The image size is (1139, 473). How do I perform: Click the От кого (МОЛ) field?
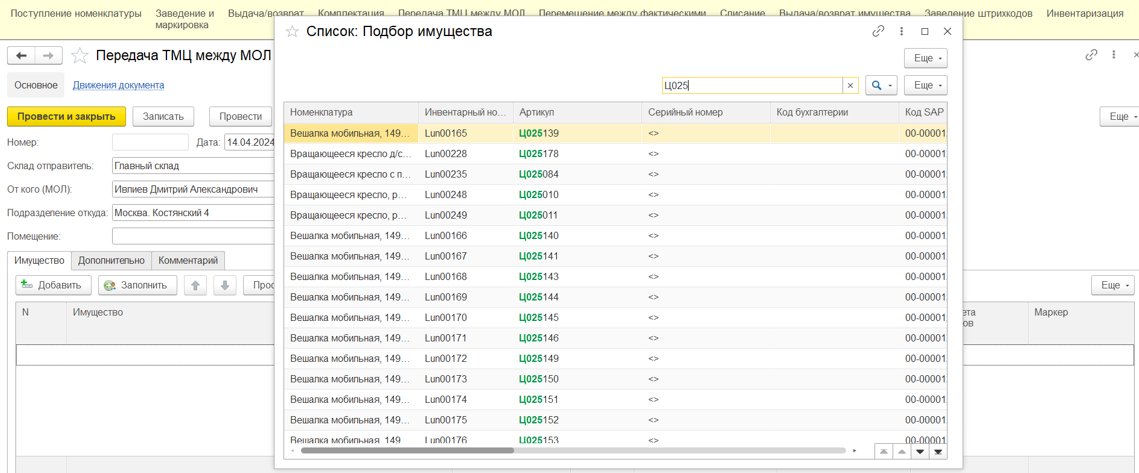pos(193,189)
